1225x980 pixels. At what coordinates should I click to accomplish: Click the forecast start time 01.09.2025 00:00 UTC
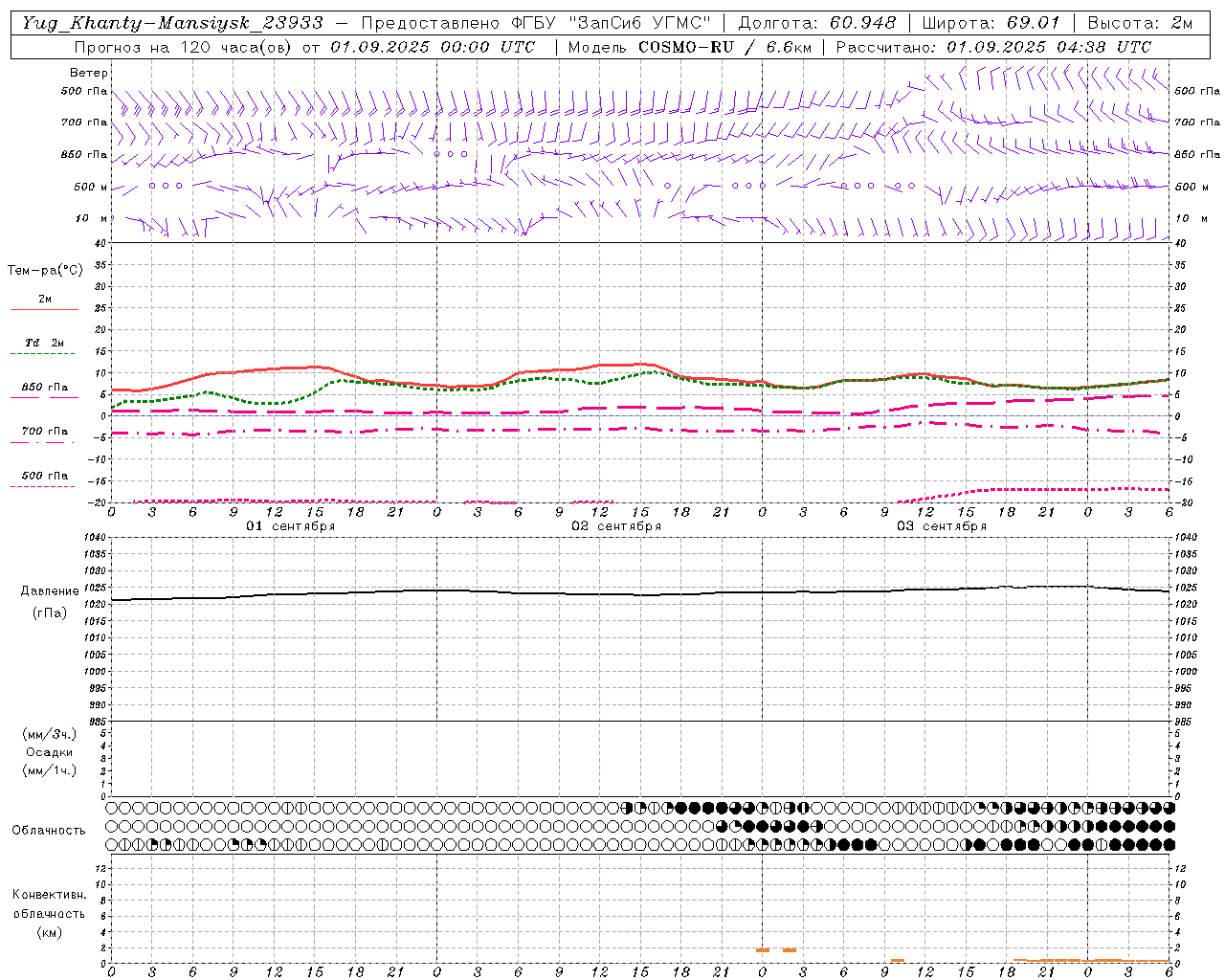tap(433, 47)
